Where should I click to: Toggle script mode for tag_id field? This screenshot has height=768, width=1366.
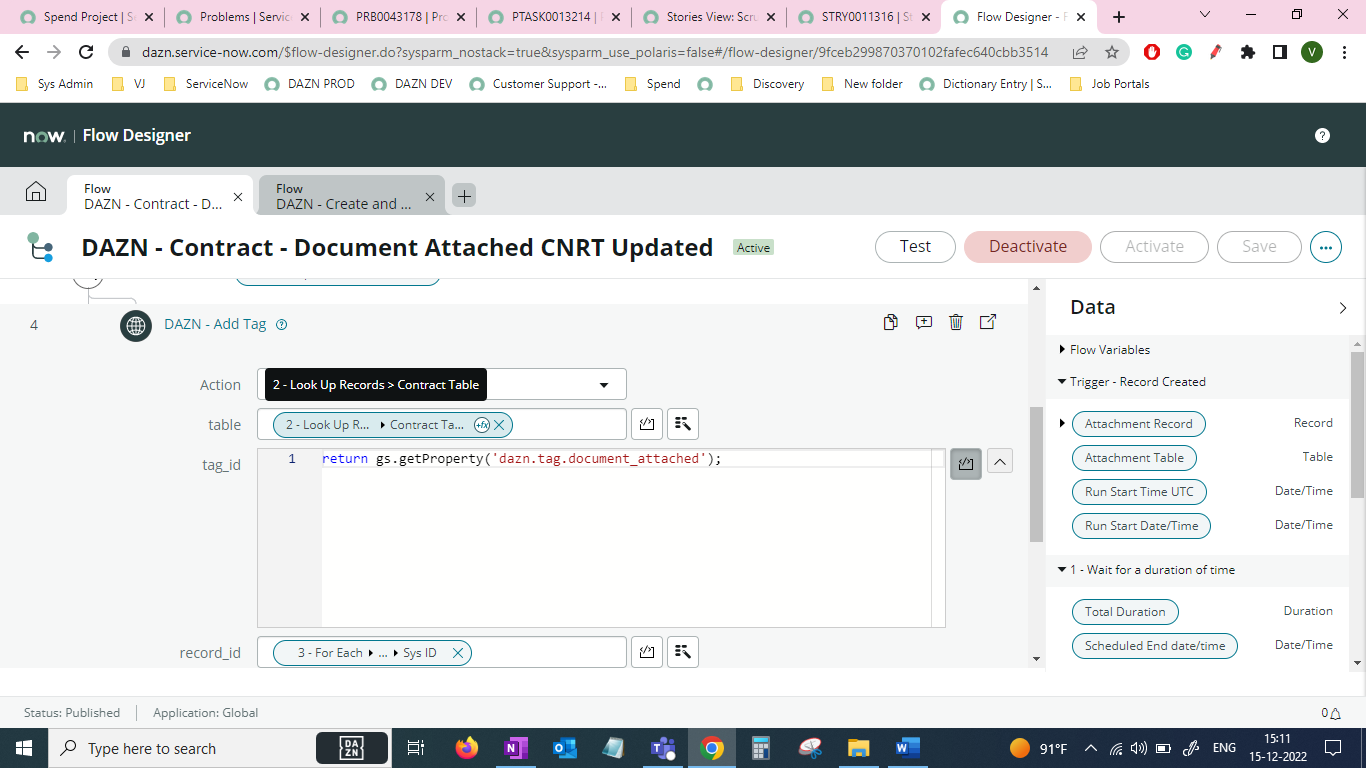coord(965,463)
